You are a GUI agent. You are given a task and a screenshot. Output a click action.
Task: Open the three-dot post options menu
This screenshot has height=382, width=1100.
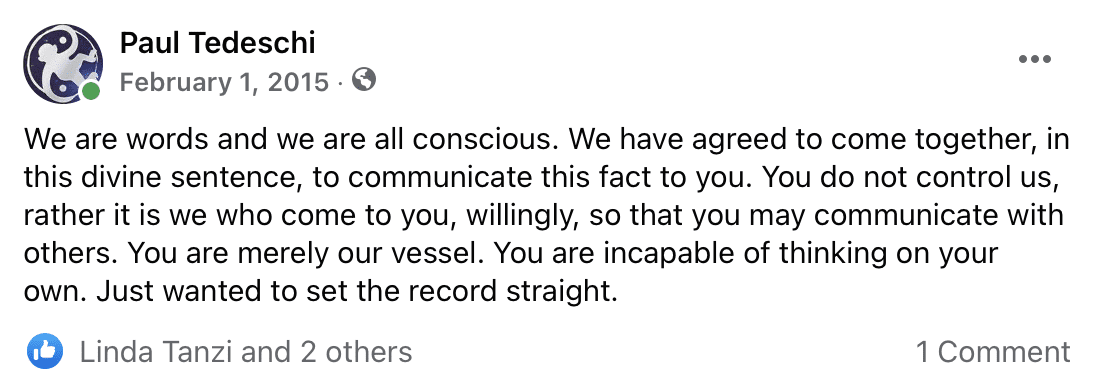1035,59
